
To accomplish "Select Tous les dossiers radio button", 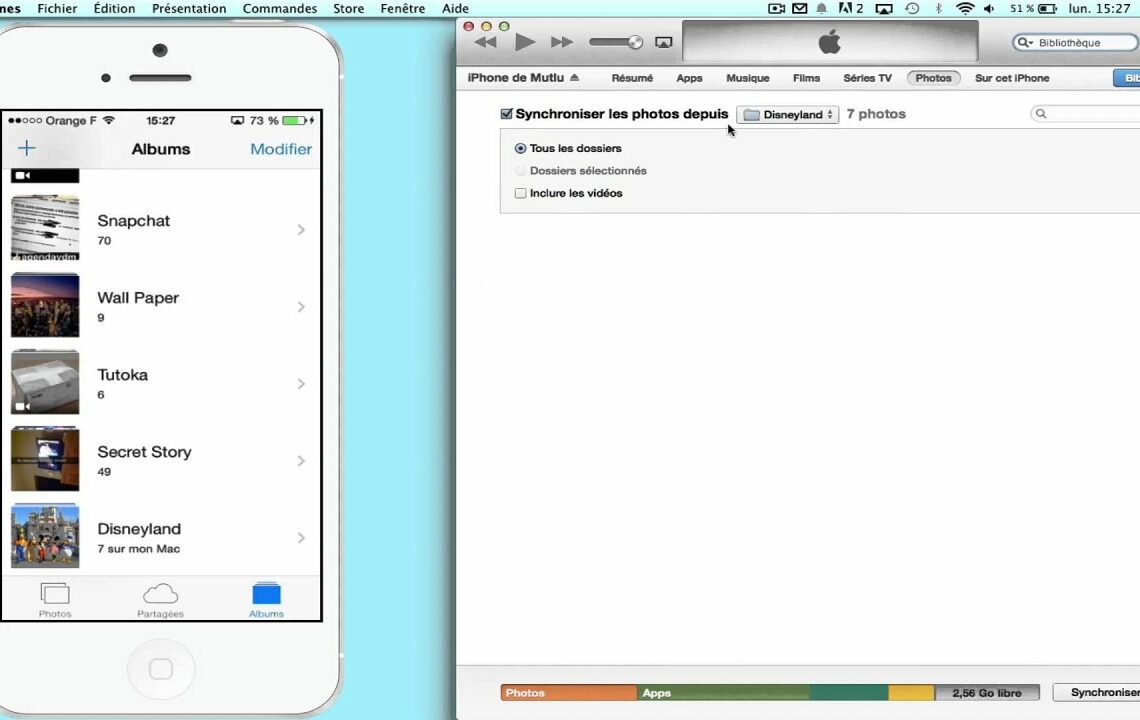I will (520, 148).
